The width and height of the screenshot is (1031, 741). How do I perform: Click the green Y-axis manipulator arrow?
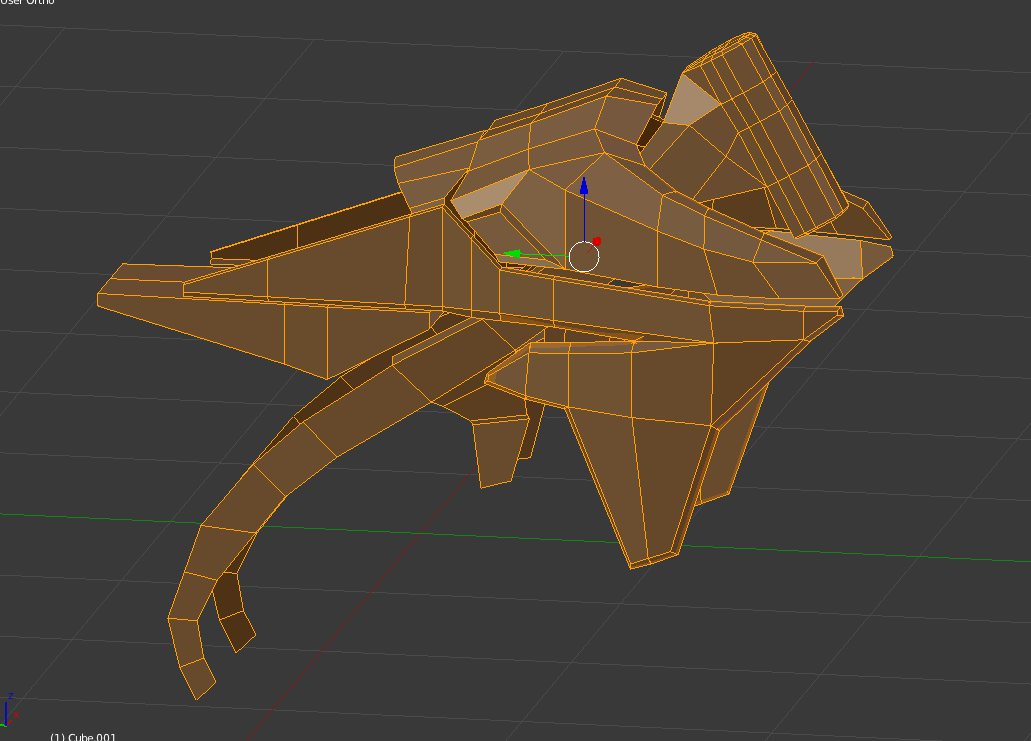point(512,254)
